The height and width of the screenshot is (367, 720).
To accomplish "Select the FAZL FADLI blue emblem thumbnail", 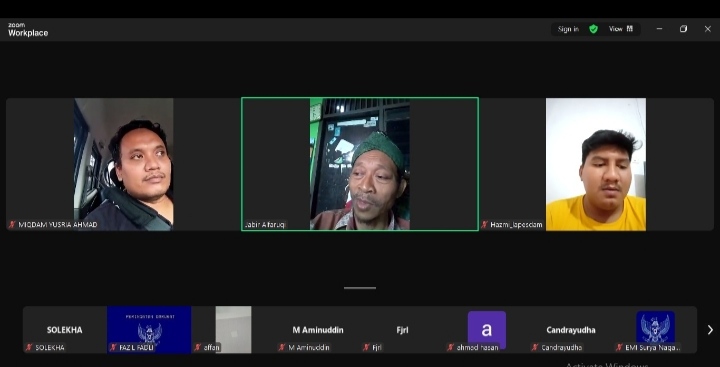I will coord(149,330).
